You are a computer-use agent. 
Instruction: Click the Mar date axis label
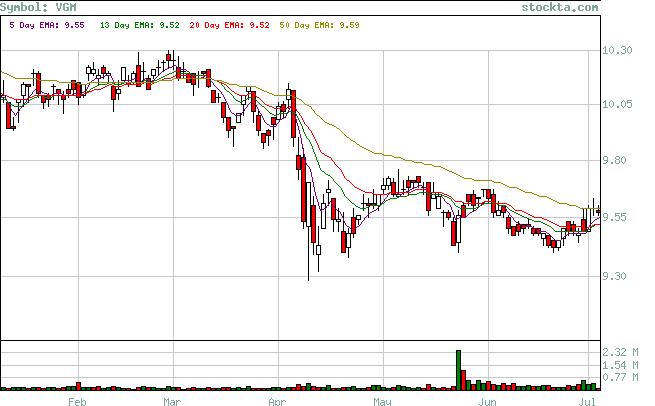coord(172,401)
